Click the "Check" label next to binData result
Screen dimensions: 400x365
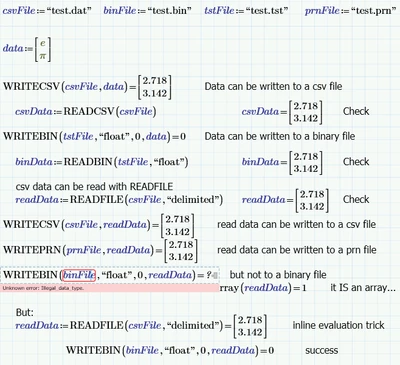coord(356,162)
